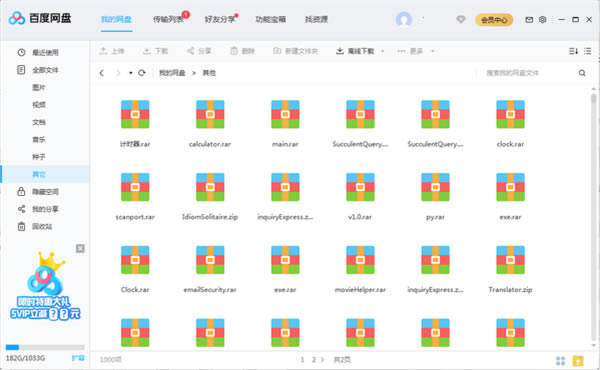
Task: Click the search magnifier icon
Action: [582, 73]
